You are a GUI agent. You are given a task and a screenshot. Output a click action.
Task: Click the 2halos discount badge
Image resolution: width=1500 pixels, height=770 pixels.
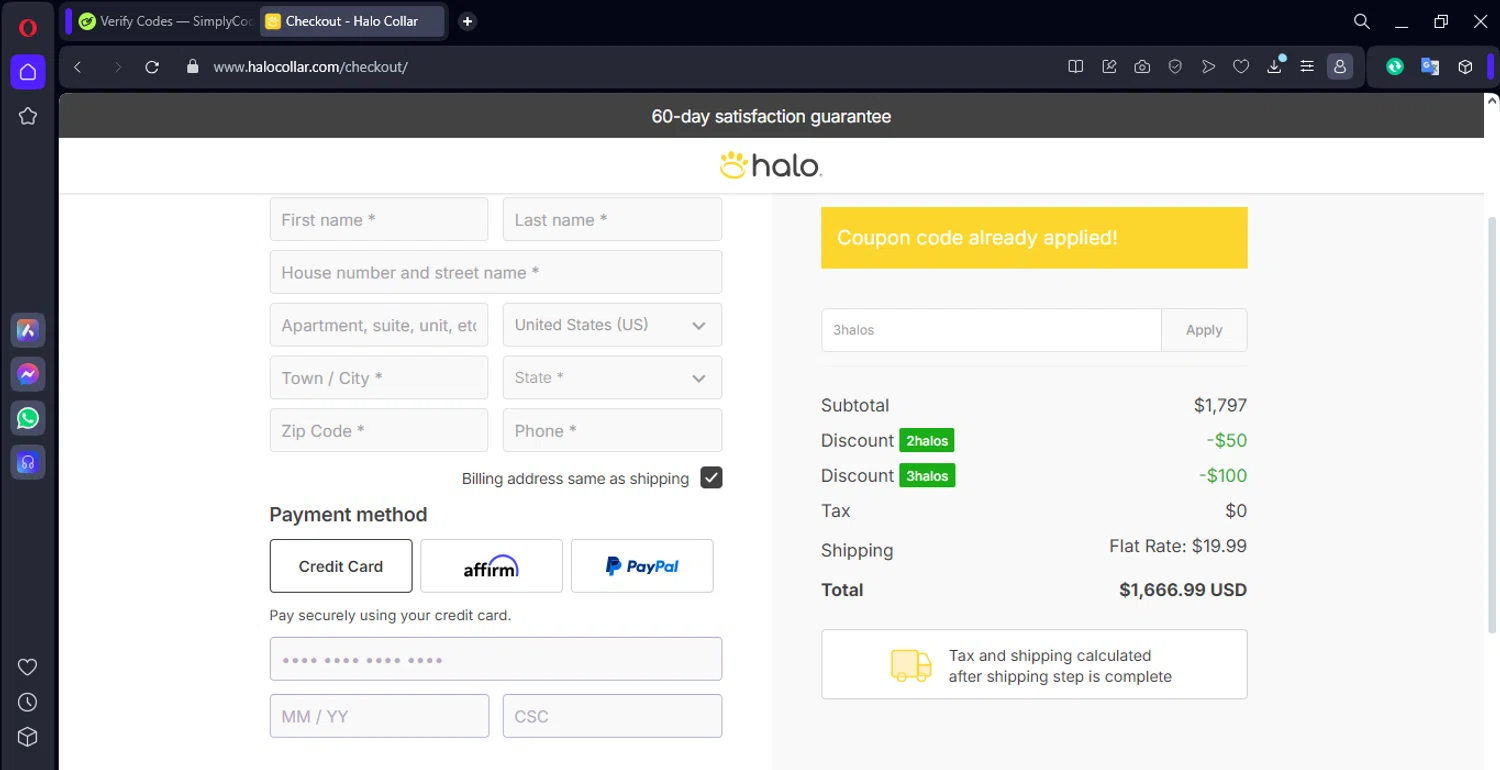927,440
